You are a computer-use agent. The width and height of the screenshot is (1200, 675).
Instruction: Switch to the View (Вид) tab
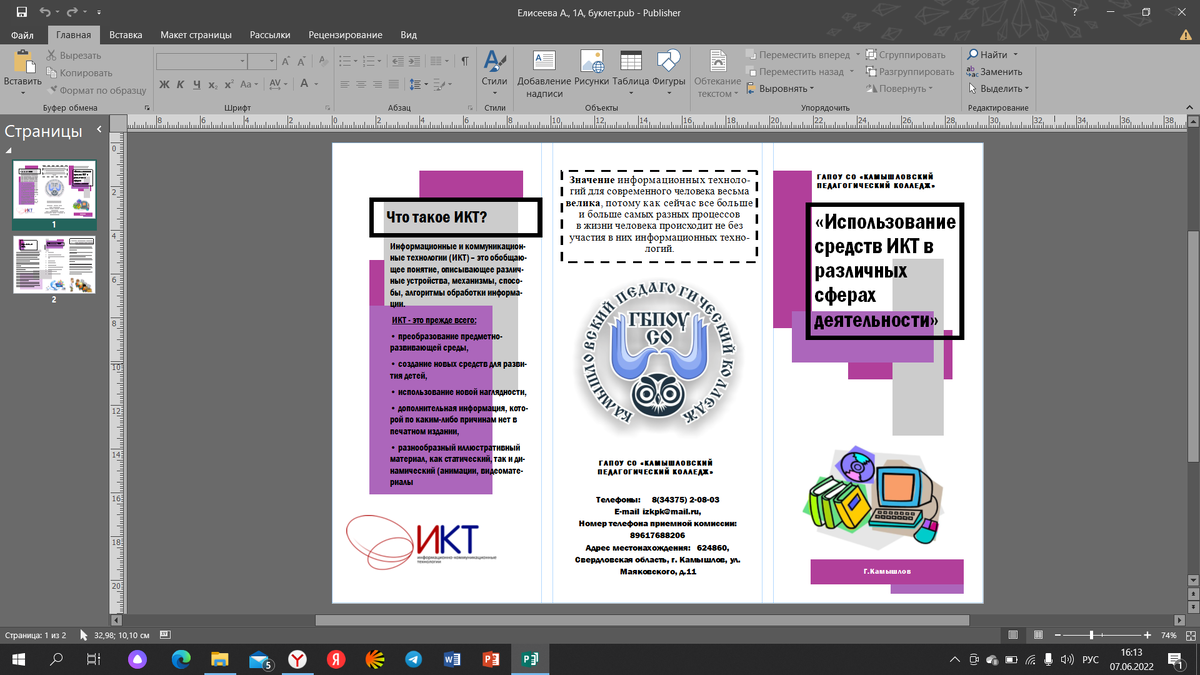click(x=408, y=35)
